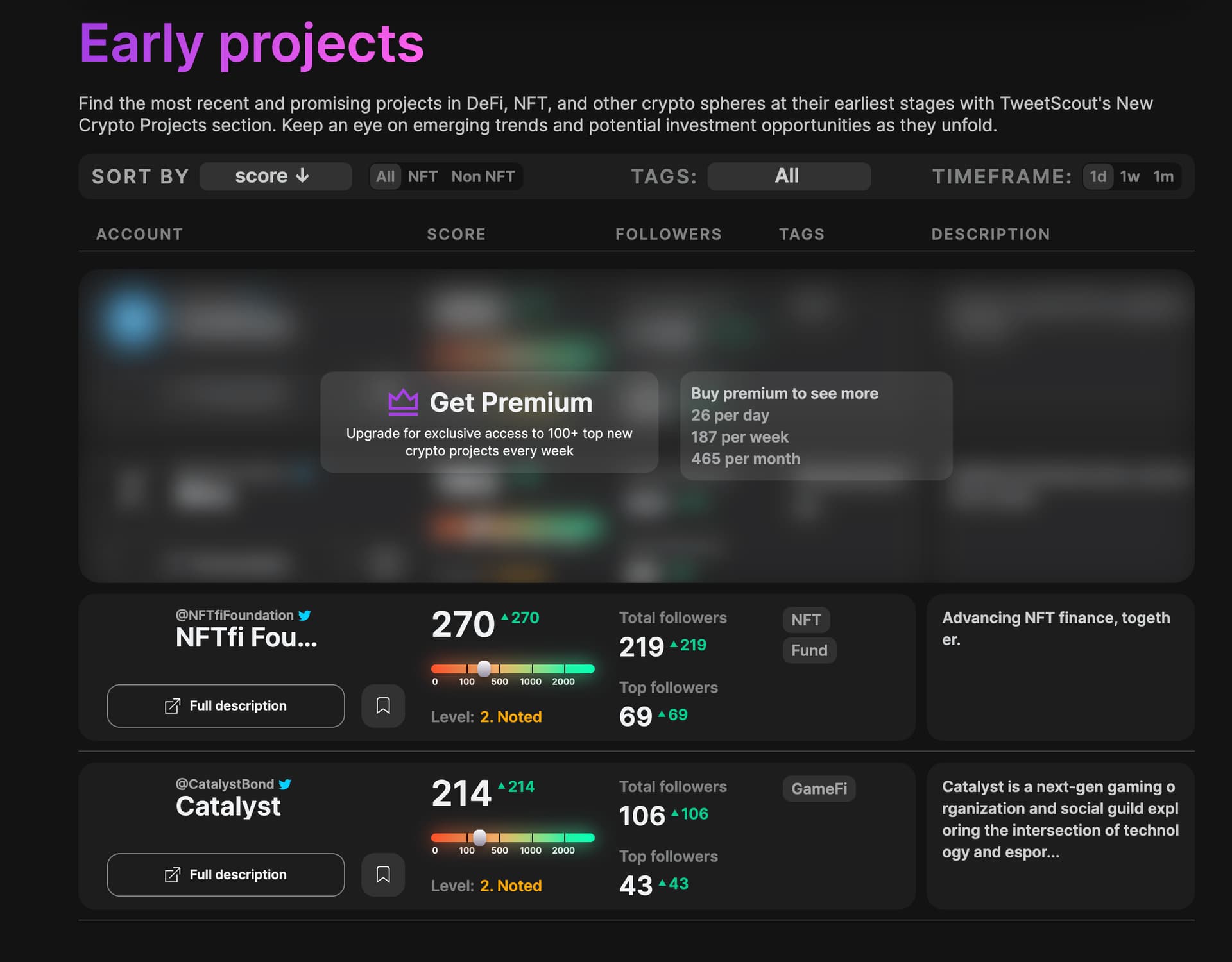Bookmark the Catalyst project
Image resolution: width=1232 pixels, height=962 pixels.
(382, 874)
